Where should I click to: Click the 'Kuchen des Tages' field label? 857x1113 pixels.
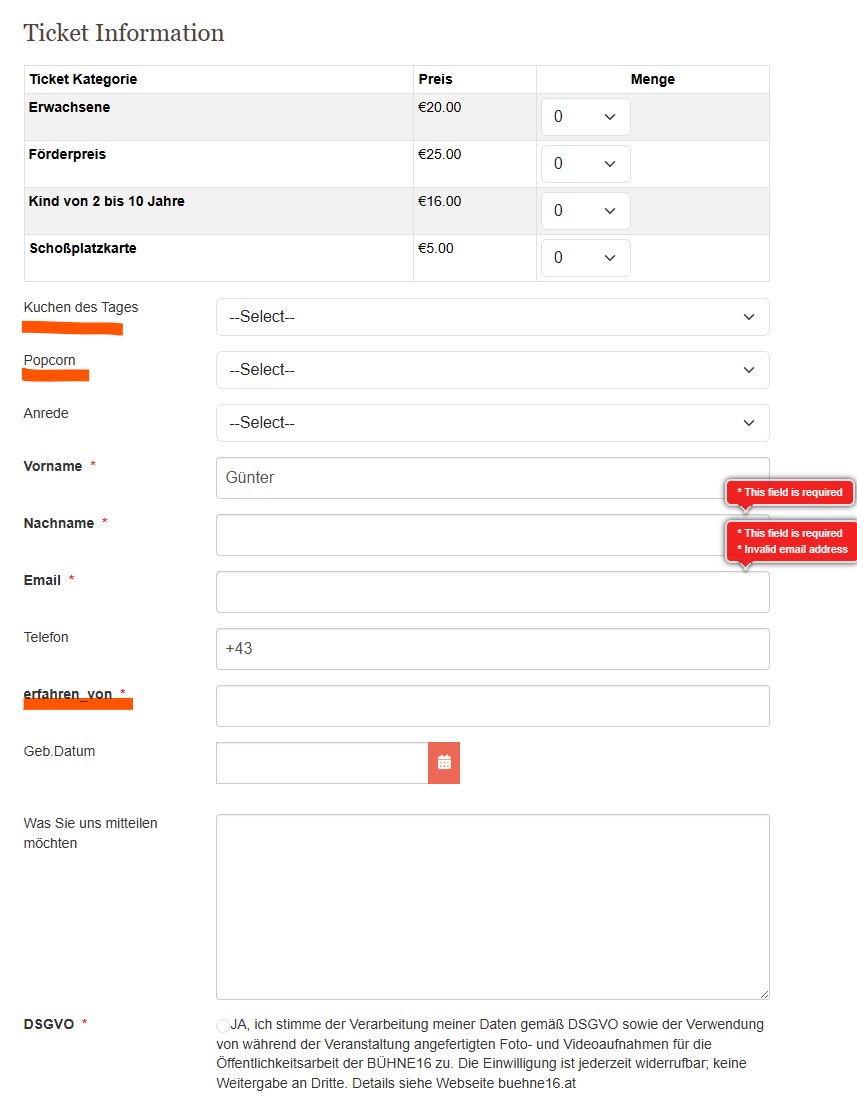coord(81,308)
